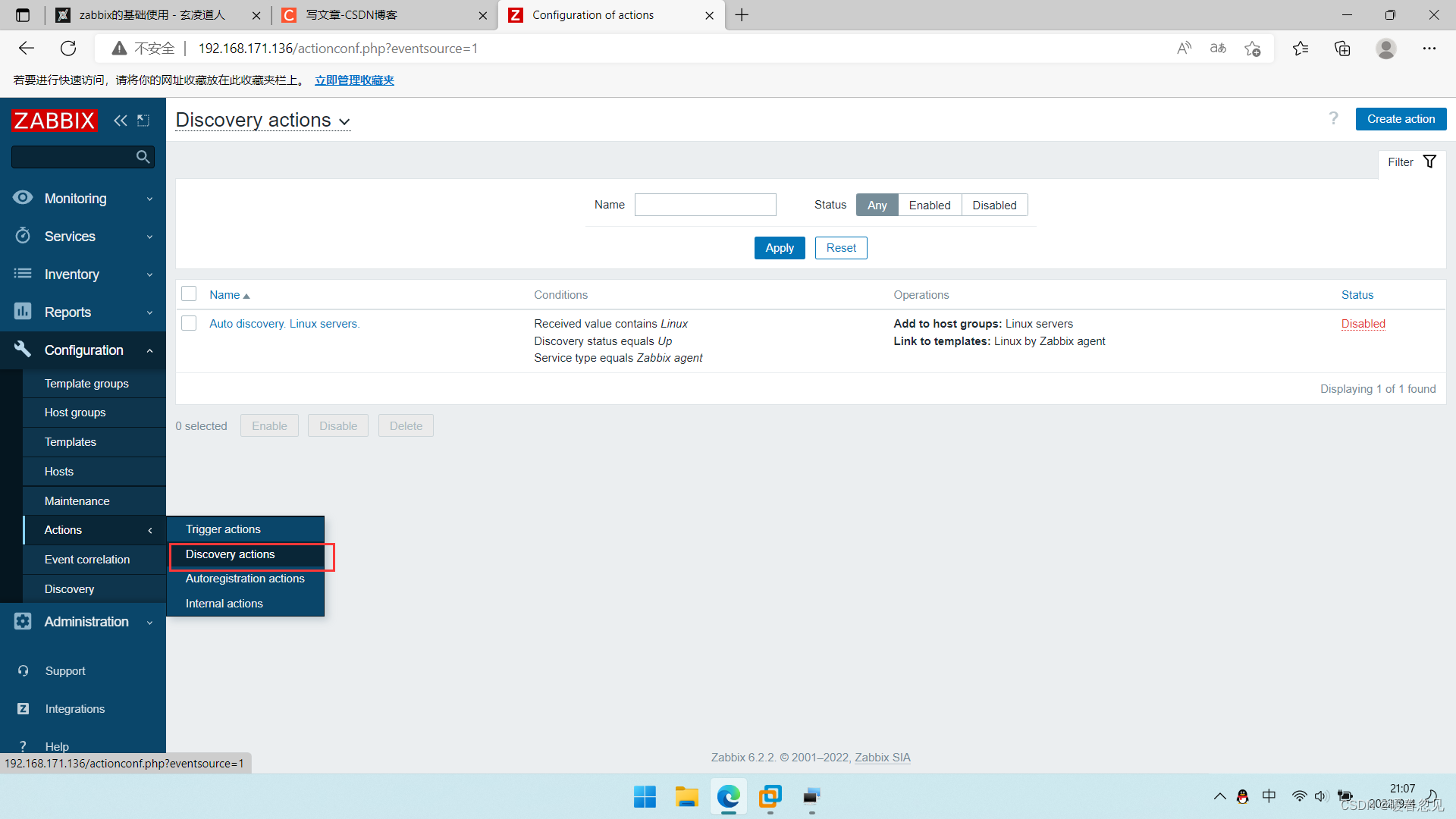The image size is (1456, 819).
Task: Click the help question mark icon
Action: [1333, 119]
